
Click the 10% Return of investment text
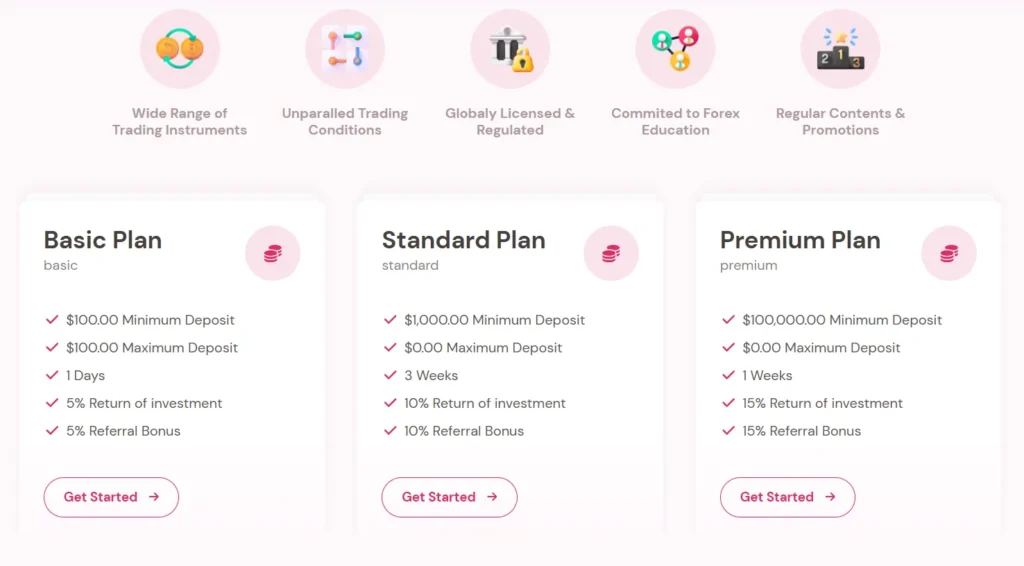point(485,403)
